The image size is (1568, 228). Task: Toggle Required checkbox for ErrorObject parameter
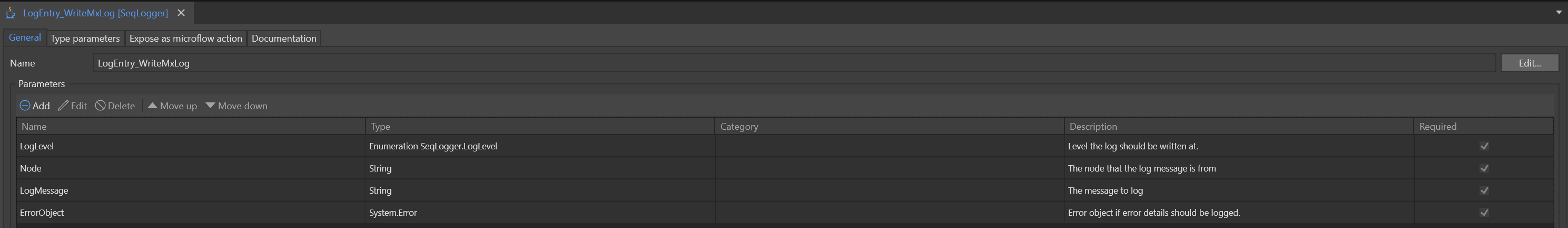click(x=1484, y=213)
